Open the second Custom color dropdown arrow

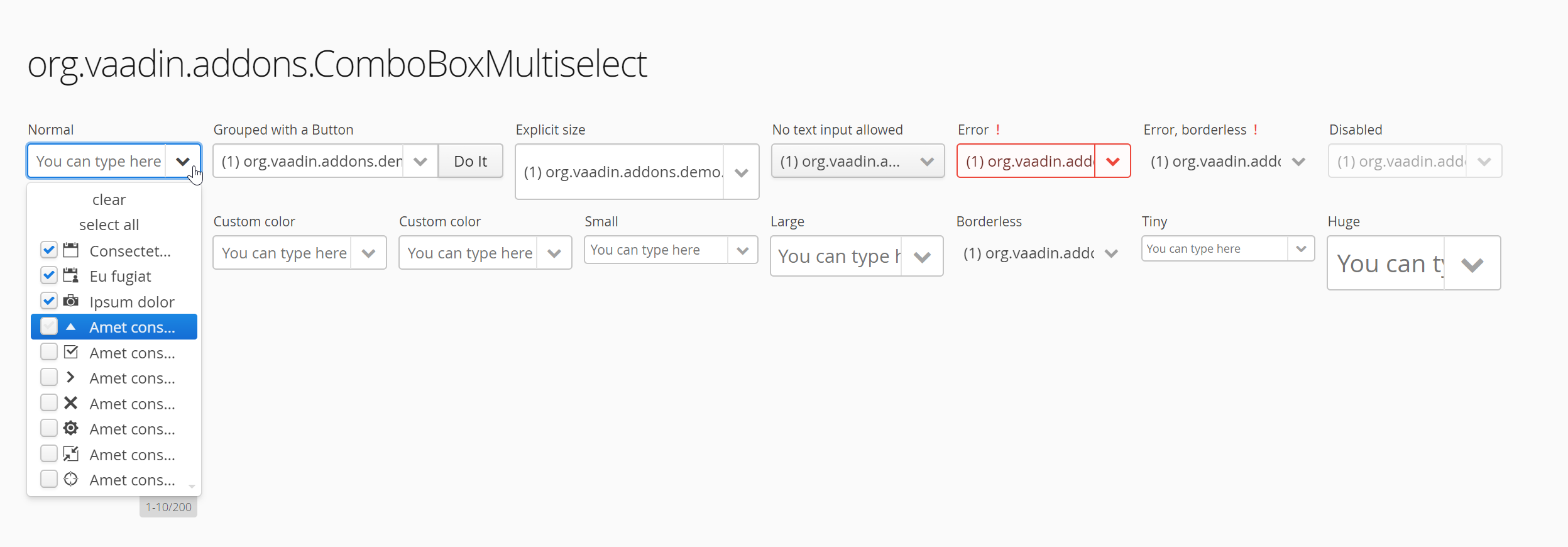coord(554,253)
